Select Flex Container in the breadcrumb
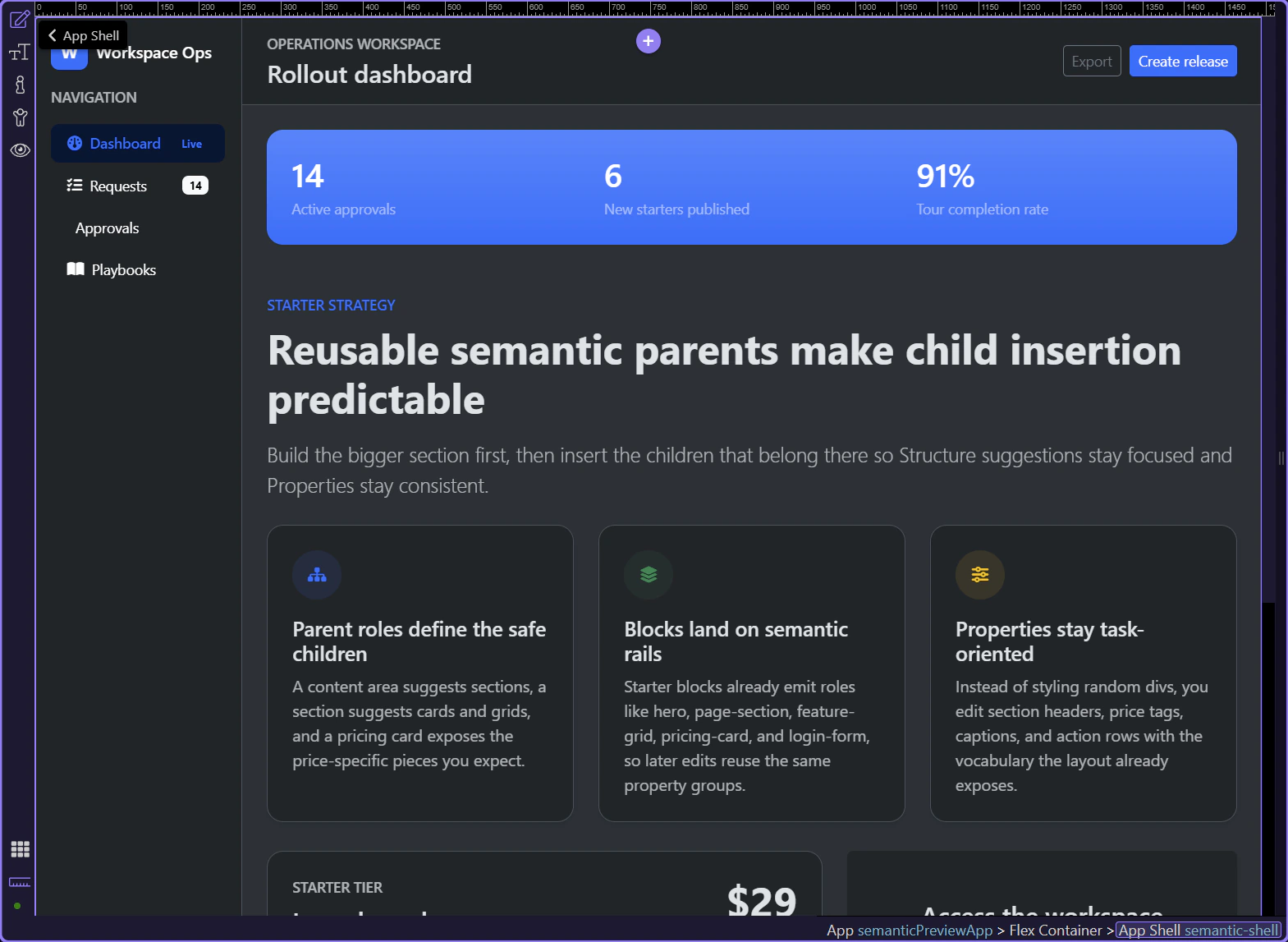Image resolution: width=1288 pixels, height=942 pixels. (x=1055, y=931)
